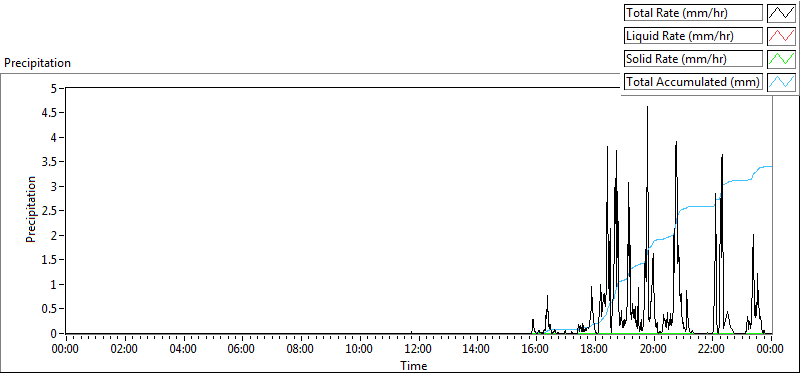
Task: Click the Time x-axis title
Action: pos(414,365)
